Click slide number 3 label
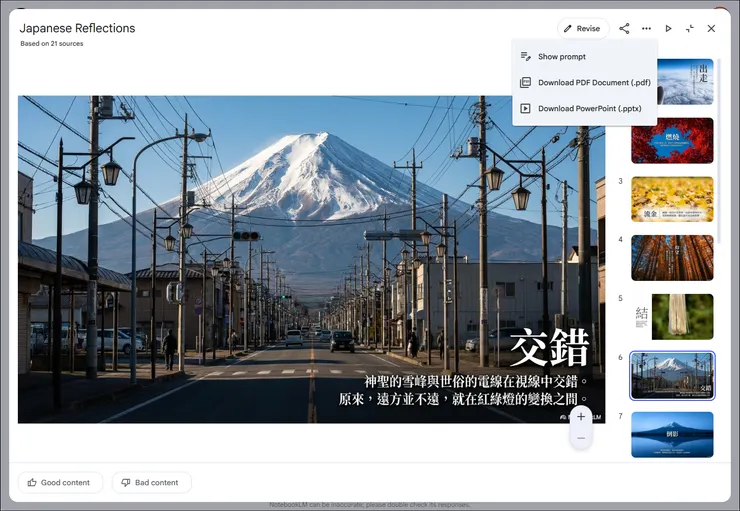 click(x=621, y=181)
